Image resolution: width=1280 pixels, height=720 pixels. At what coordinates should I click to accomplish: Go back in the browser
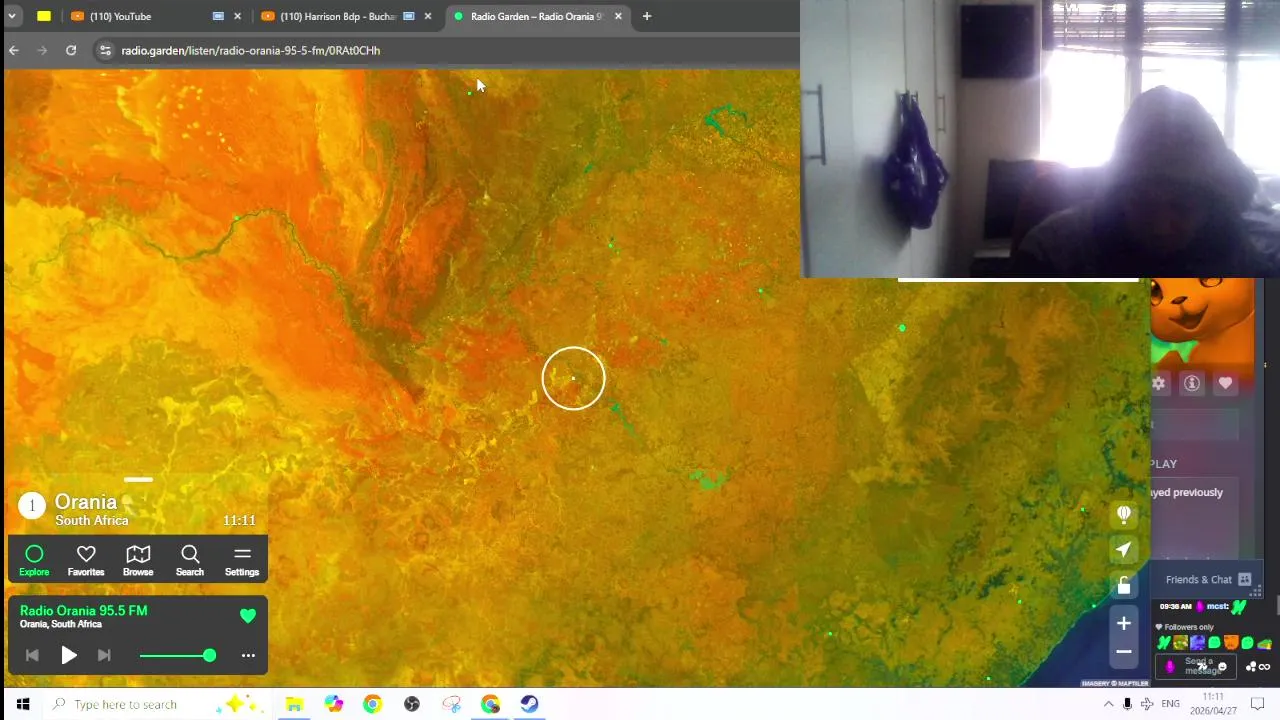pos(14,50)
